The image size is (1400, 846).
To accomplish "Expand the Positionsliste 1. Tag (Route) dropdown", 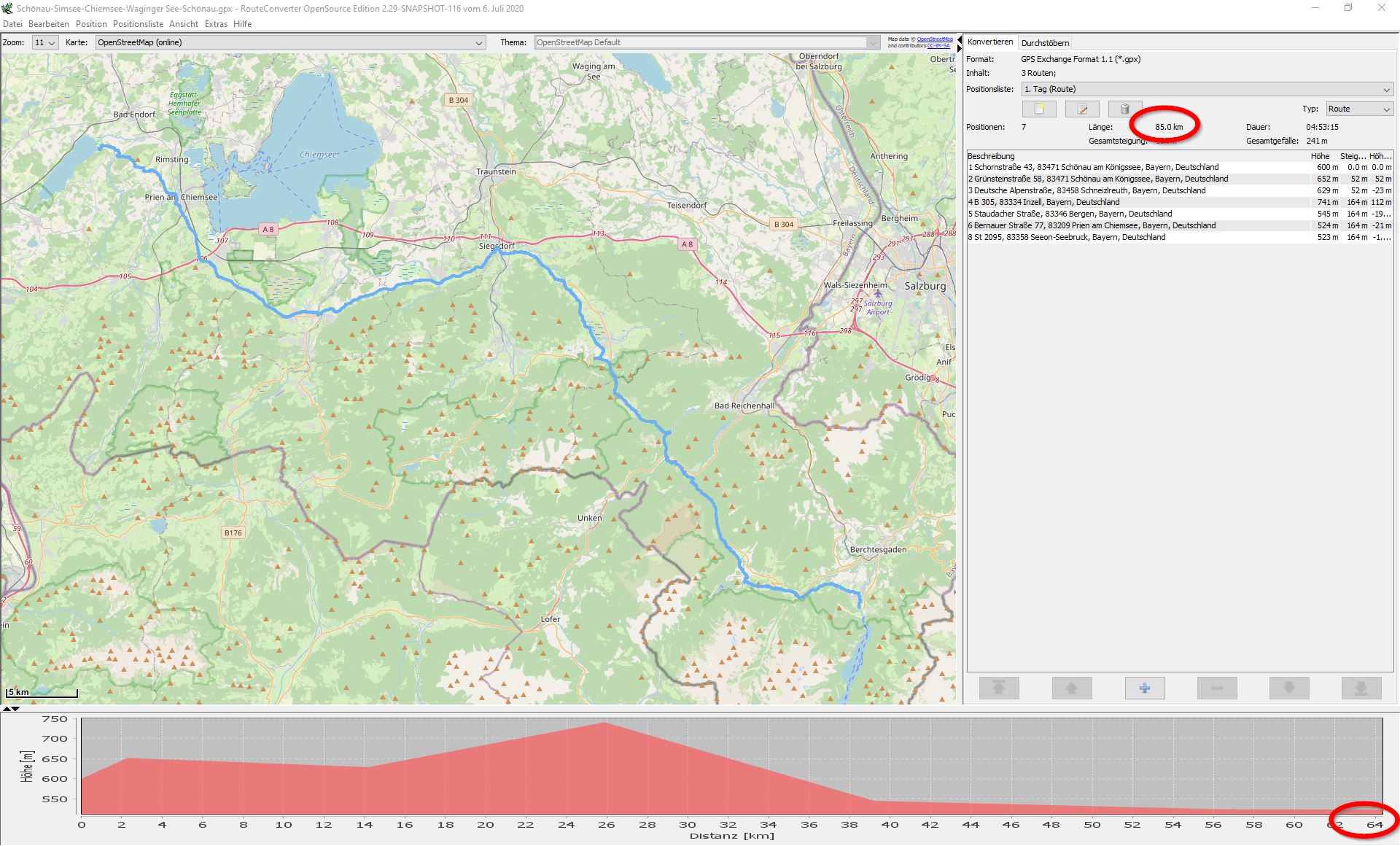I will [1207, 89].
